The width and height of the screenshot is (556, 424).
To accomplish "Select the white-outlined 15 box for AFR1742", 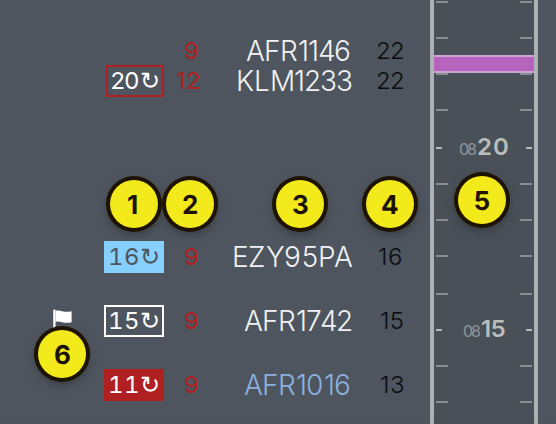I will point(134,321).
